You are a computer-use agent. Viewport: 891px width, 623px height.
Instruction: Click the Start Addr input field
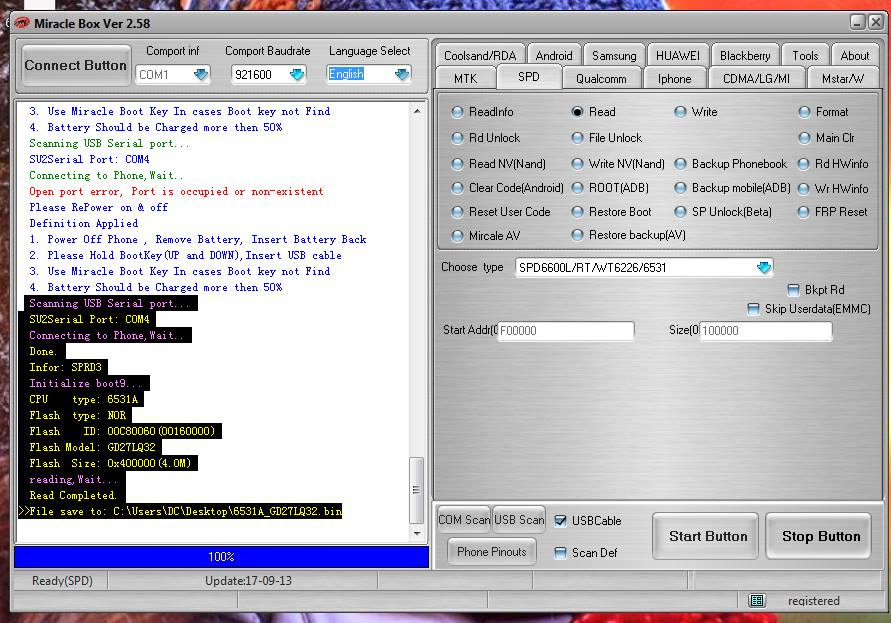click(565, 331)
